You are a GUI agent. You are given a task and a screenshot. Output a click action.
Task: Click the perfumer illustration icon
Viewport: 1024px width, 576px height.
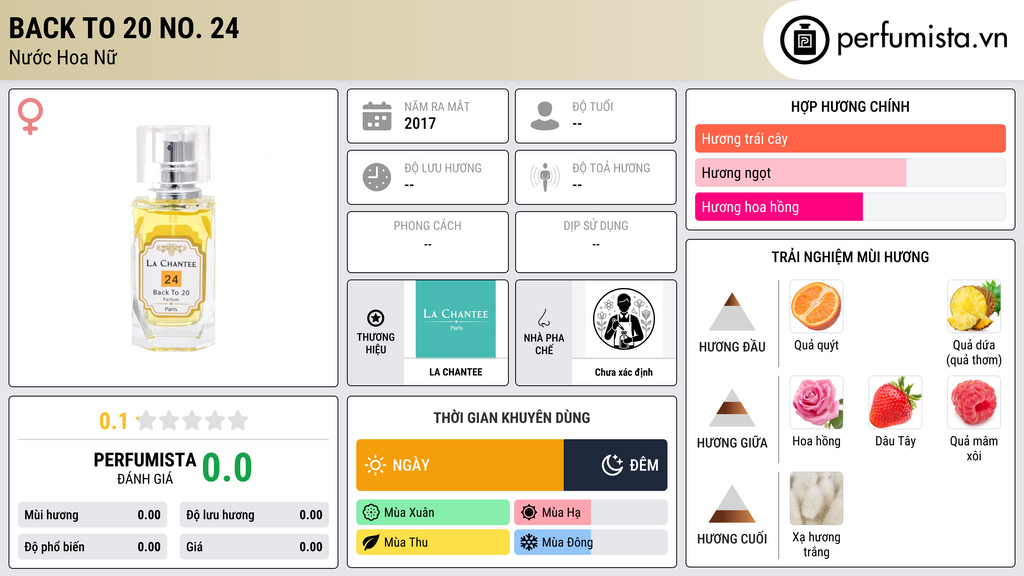(624, 319)
